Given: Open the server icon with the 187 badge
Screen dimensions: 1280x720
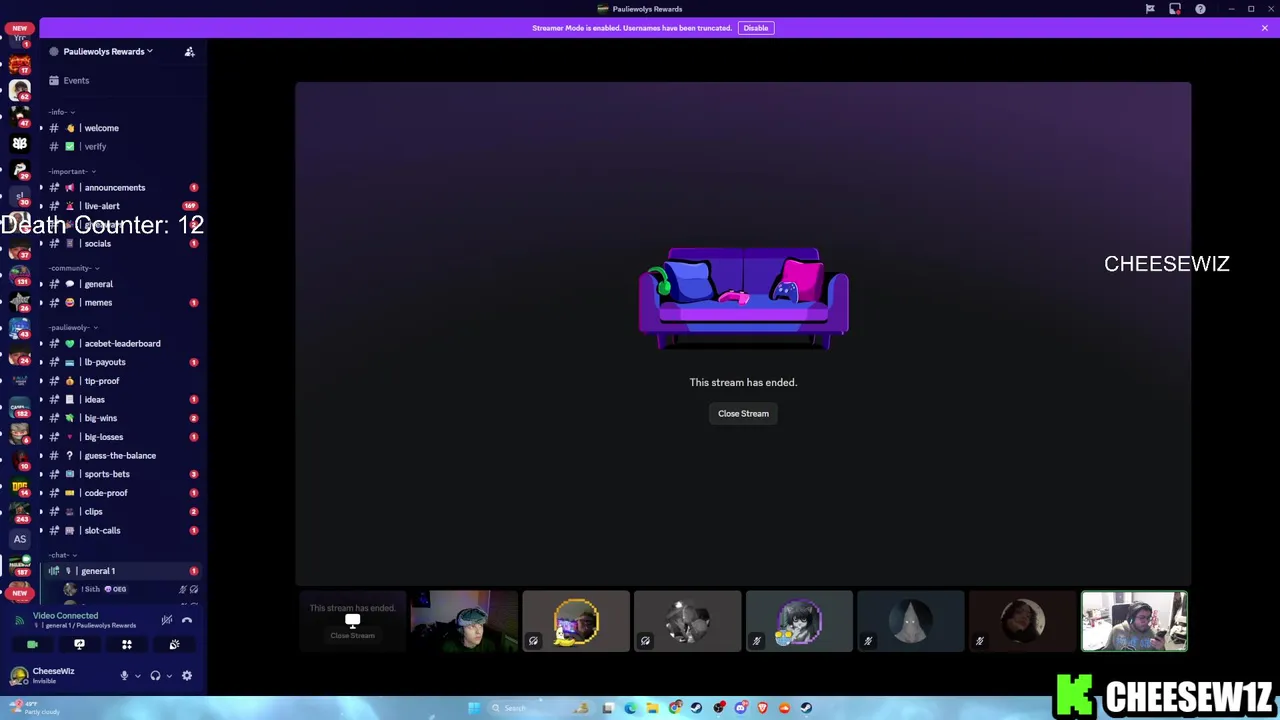Looking at the screenshot, I should point(19,566).
